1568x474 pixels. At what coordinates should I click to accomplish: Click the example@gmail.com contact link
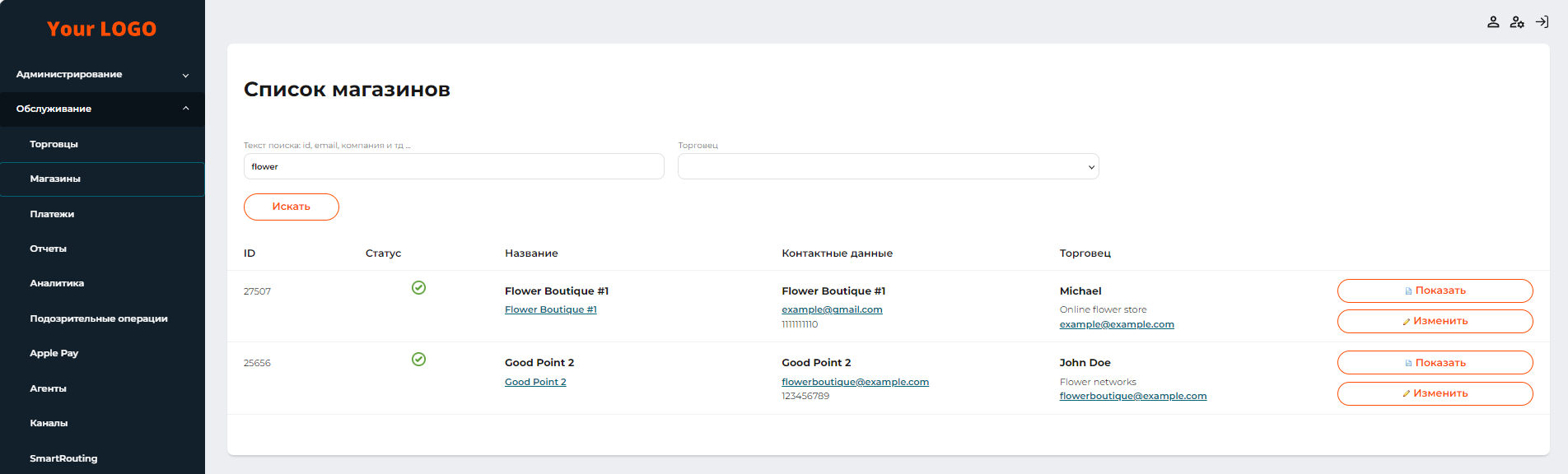(832, 310)
